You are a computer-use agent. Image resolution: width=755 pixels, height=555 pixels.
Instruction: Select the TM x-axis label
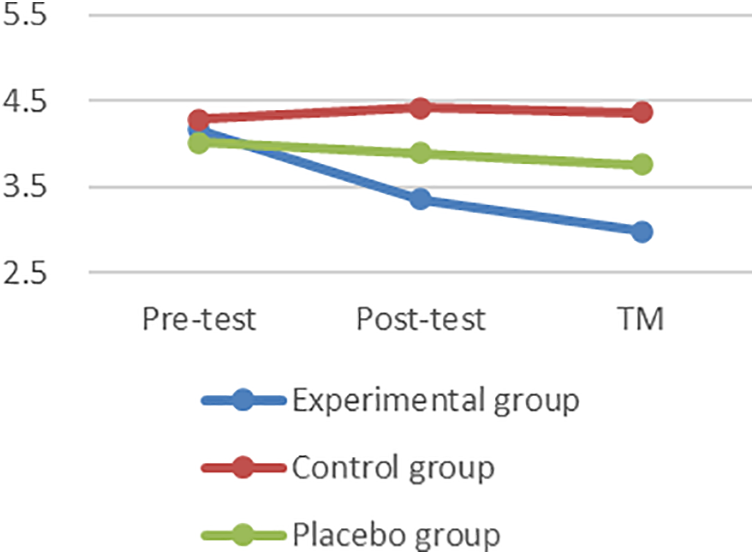pyautogui.click(x=641, y=319)
